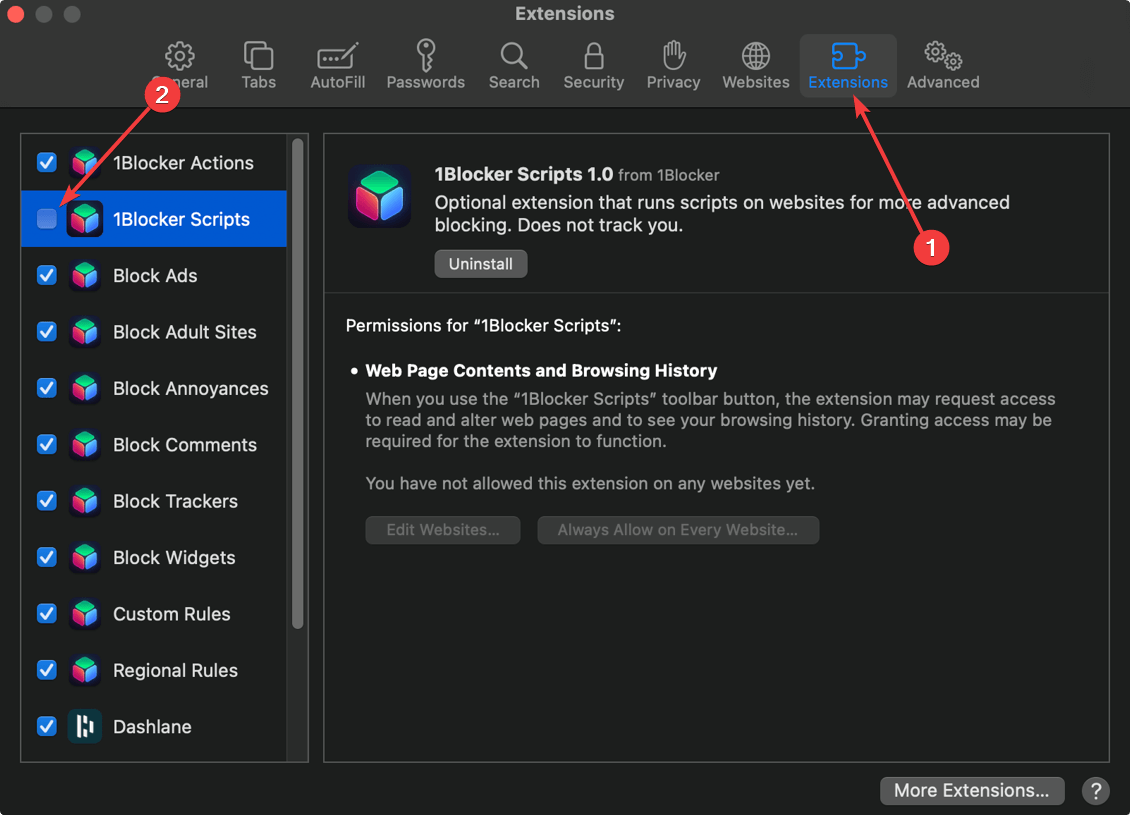Screen dimensions: 1130x815
Task: Open More Extensions
Action: [971, 790]
